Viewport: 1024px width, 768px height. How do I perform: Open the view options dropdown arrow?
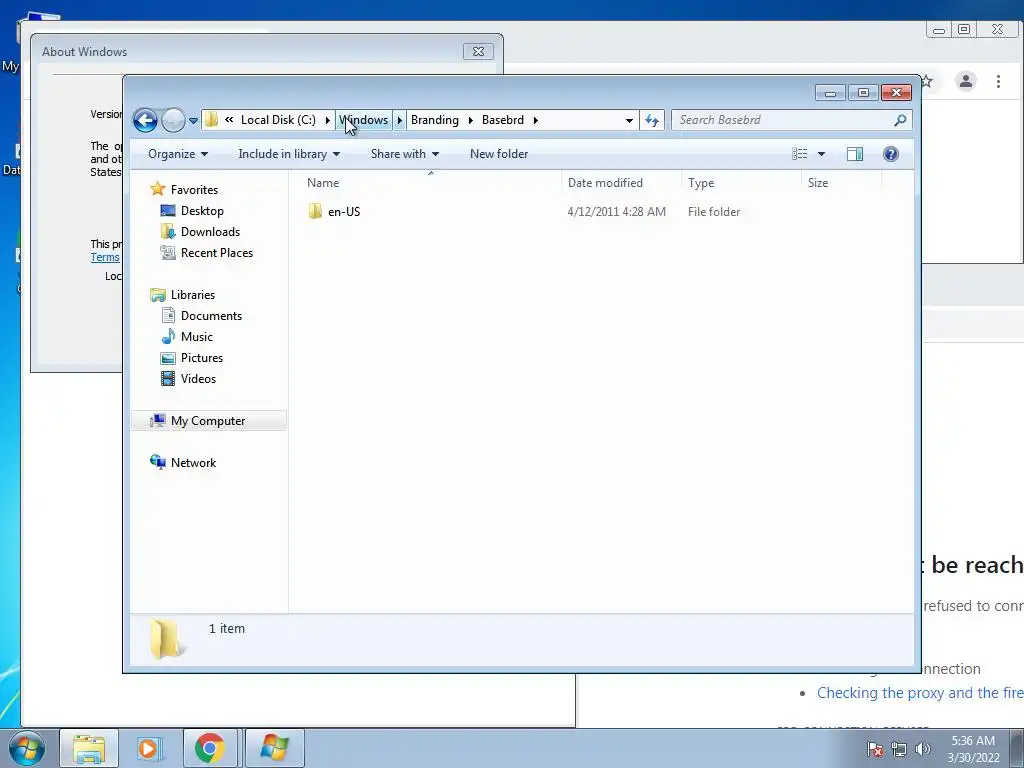(x=822, y=154)
